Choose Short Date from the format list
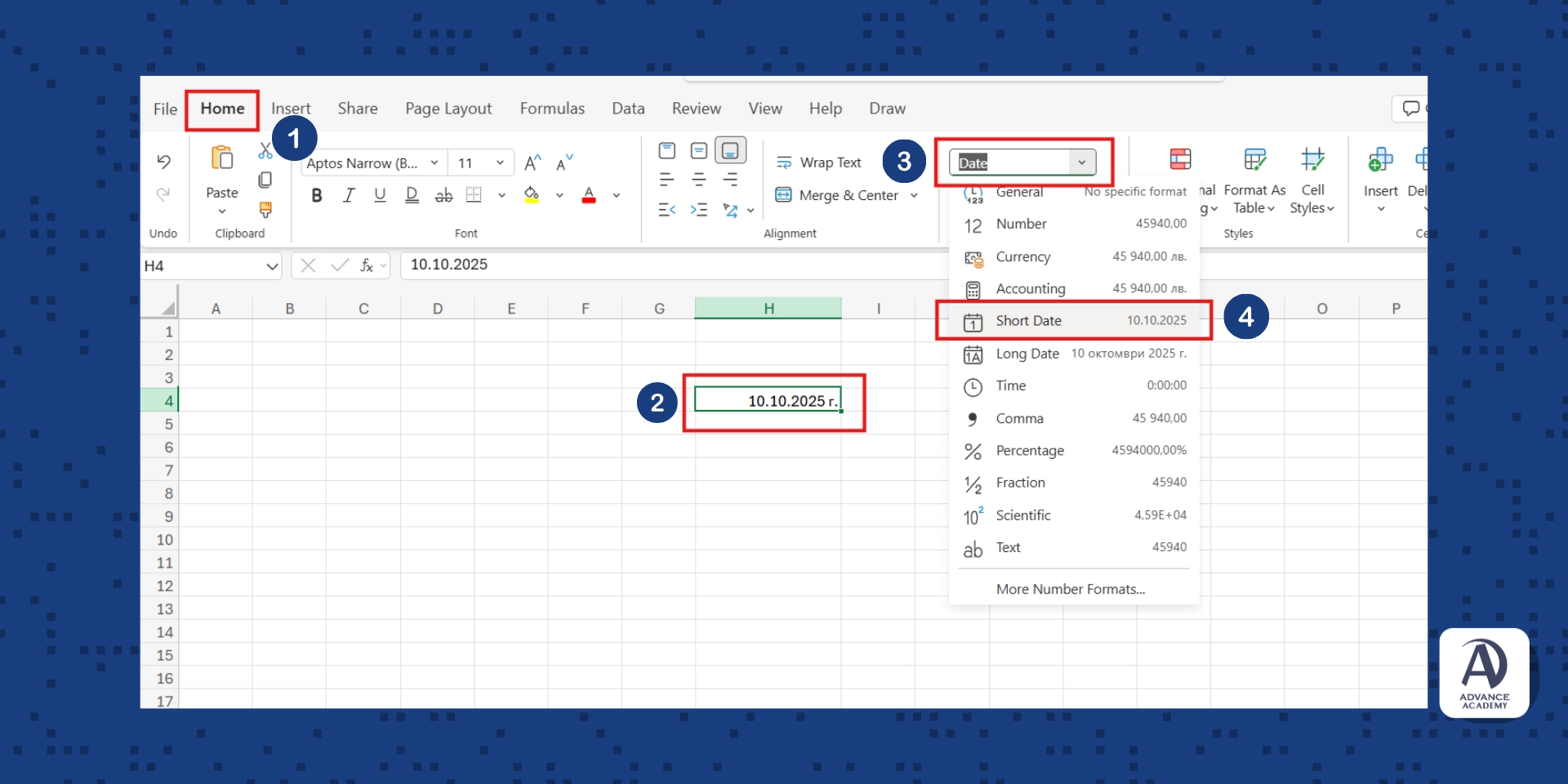Screen dimensions: 1568x784 [1074, 321]
